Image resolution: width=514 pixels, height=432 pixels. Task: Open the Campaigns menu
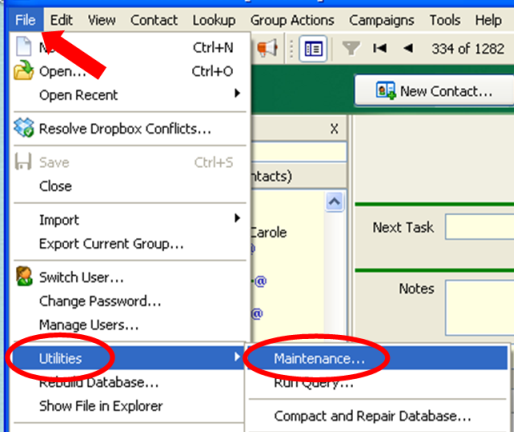(381, 20)
